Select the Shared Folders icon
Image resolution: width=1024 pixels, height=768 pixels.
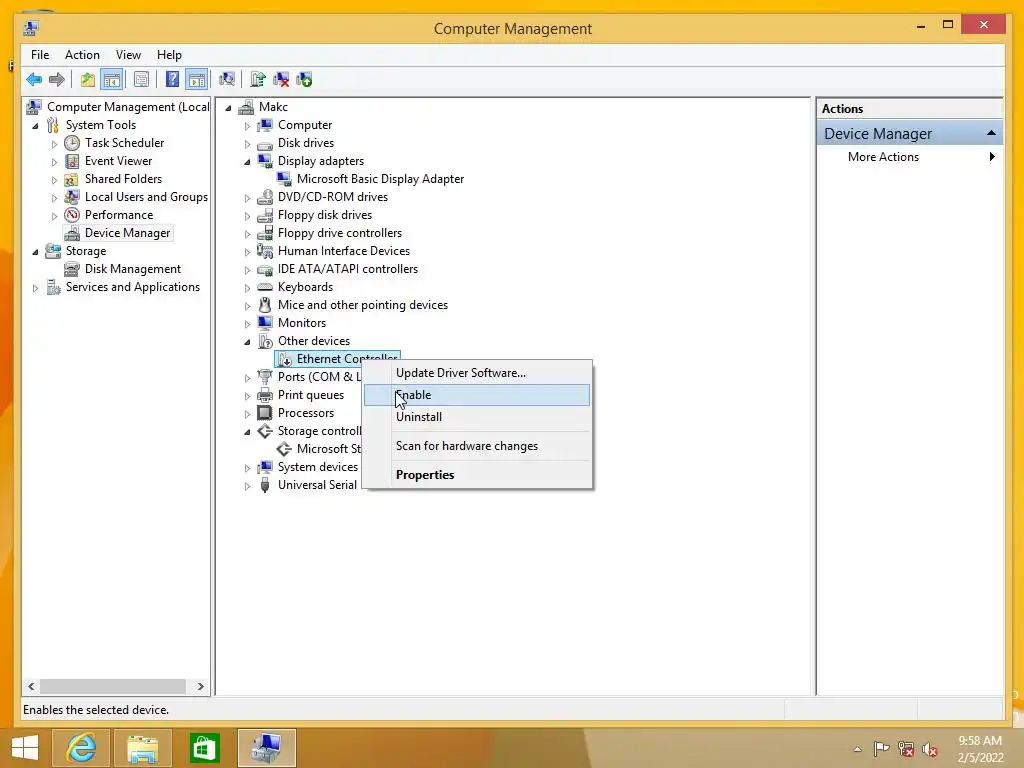[x=72, y=179]
